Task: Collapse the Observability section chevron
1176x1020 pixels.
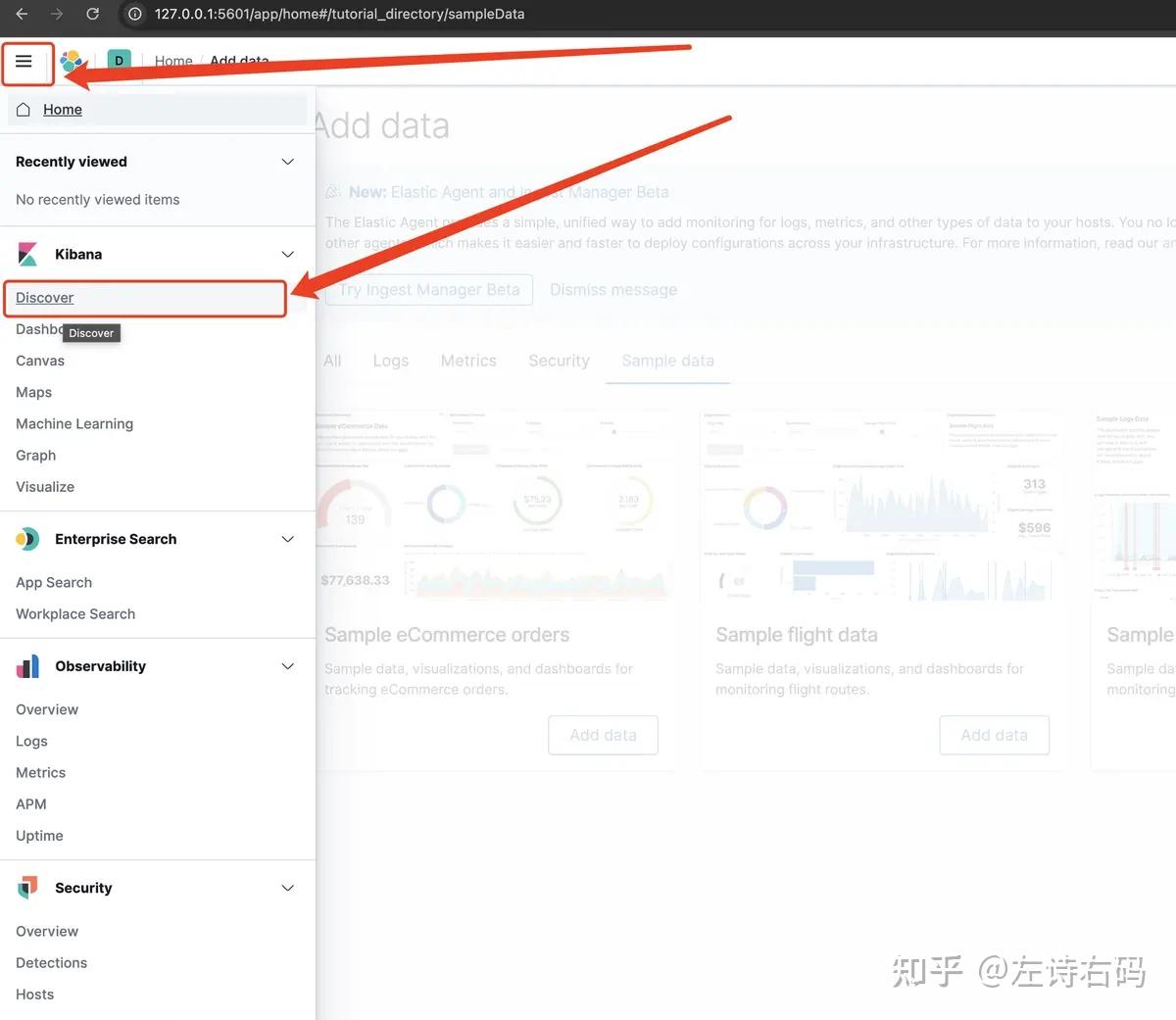Action: click(288, 666)
